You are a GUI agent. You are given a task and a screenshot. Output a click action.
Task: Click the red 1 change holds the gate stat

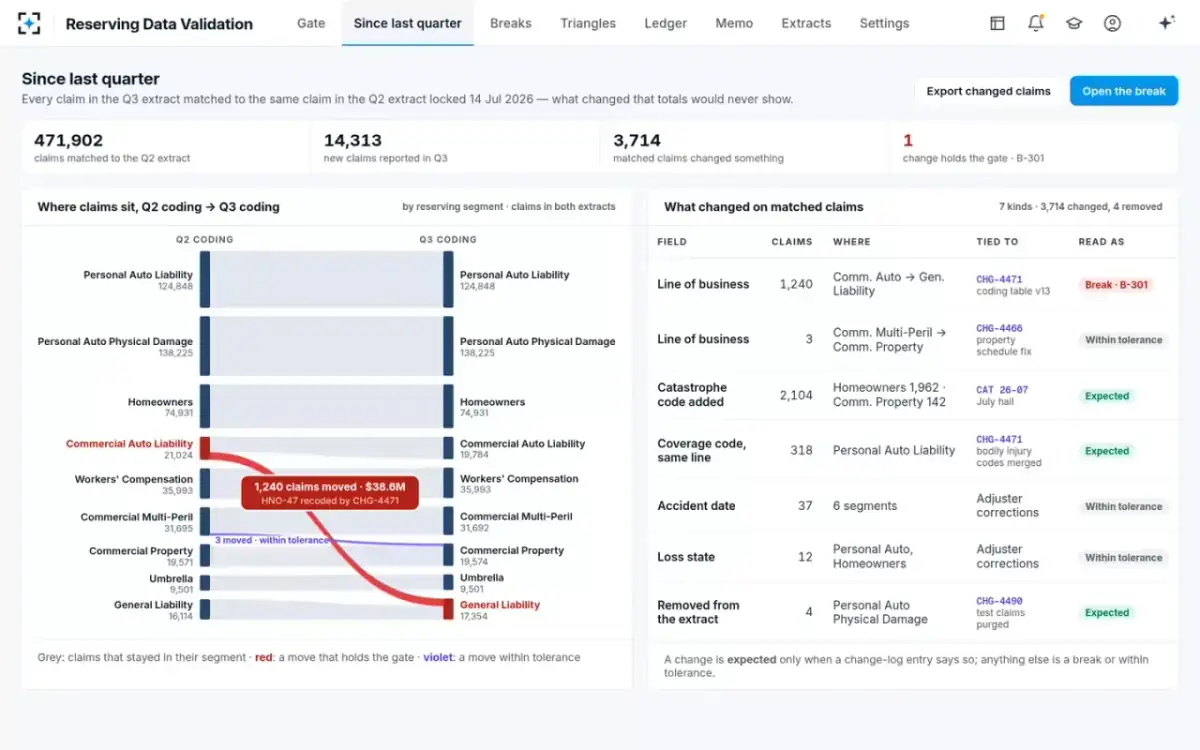[1034, 148]
